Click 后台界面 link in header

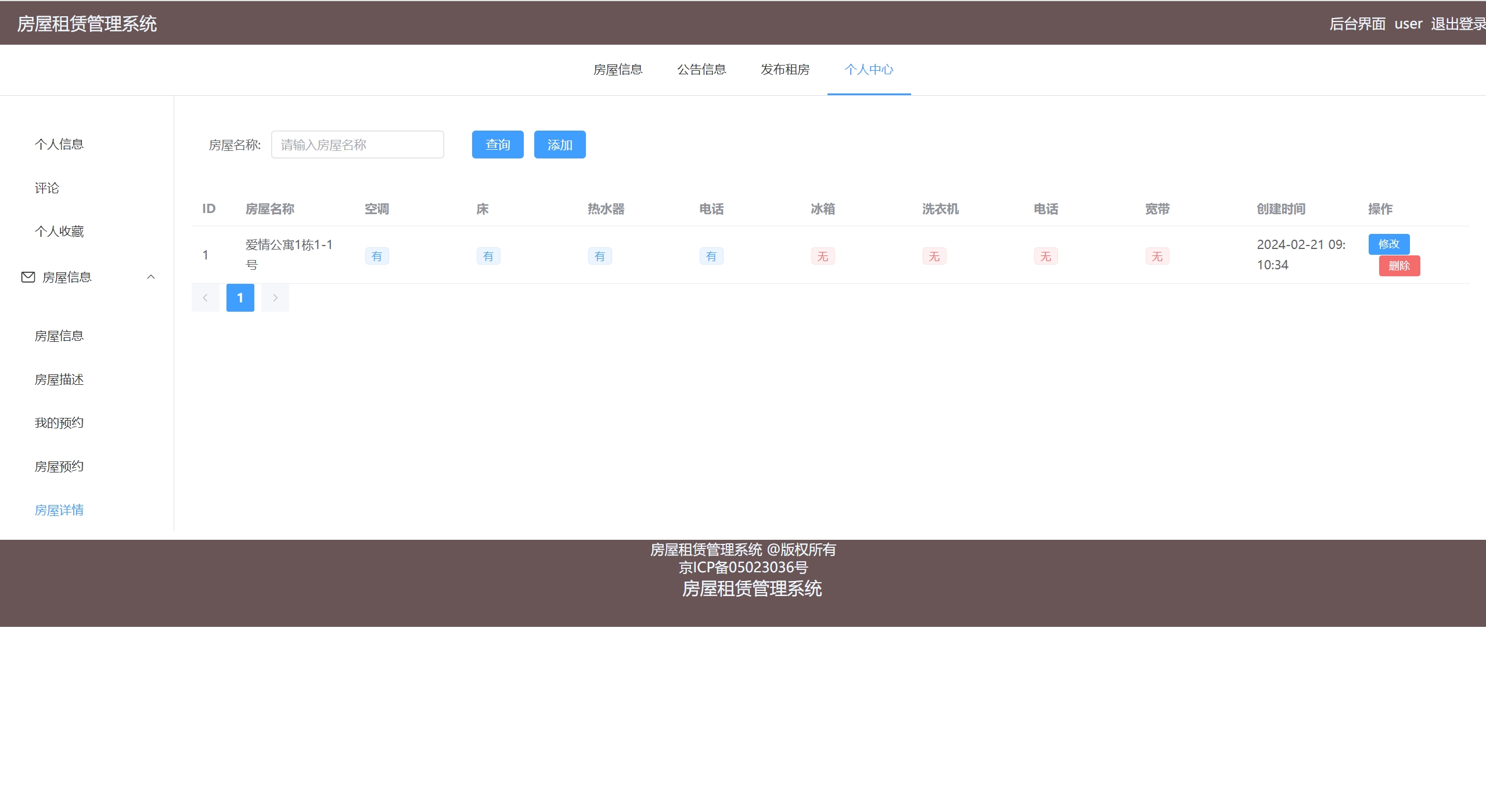point(1357,24)
